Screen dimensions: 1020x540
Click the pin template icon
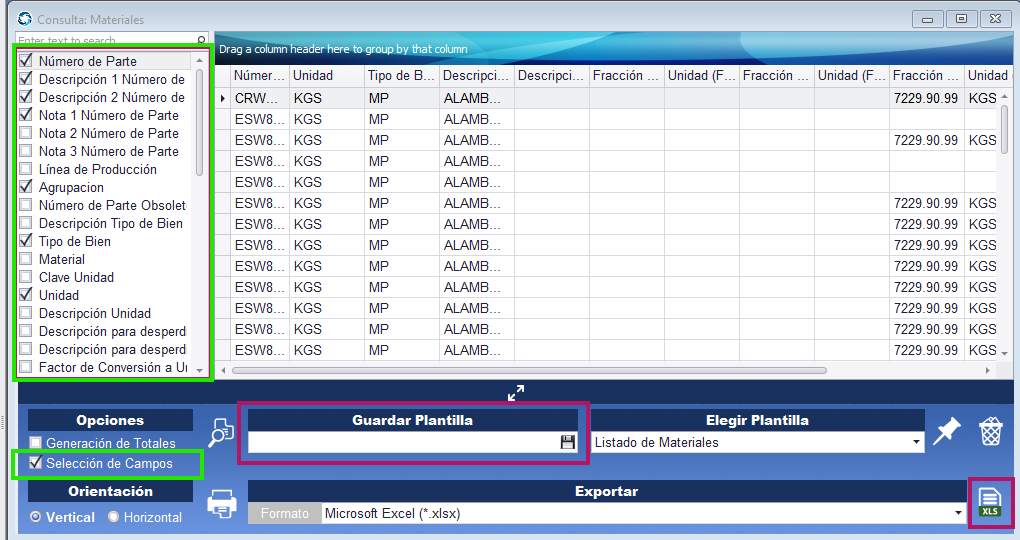(946, 432)
